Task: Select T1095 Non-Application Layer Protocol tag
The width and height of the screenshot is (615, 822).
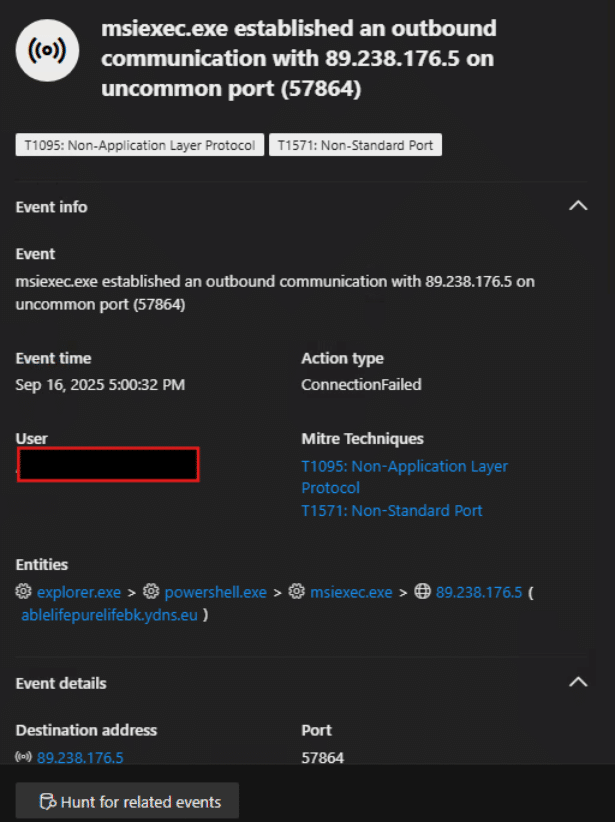Action: pyautogui.click(x=140, y=145)
